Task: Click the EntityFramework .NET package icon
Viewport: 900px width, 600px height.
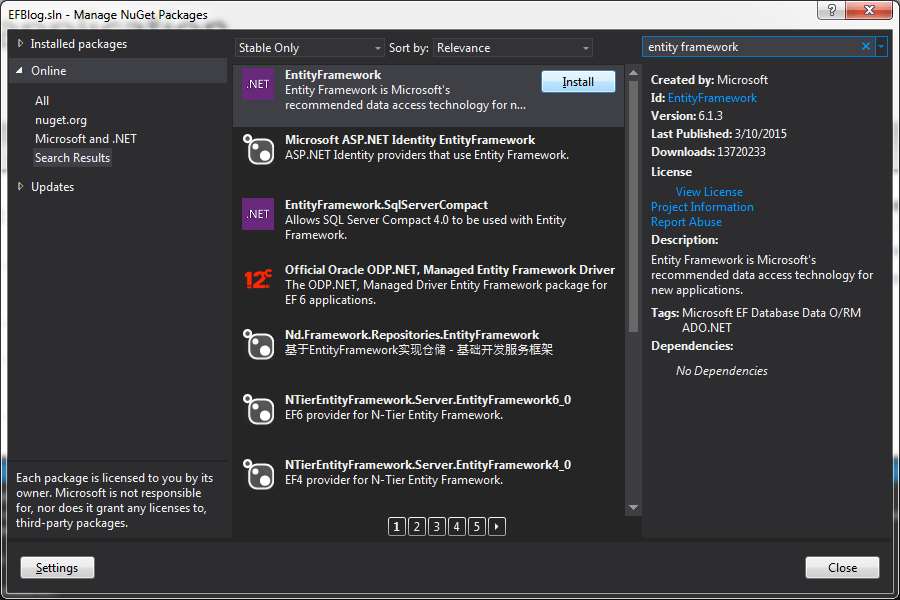Action: (258, 84)
